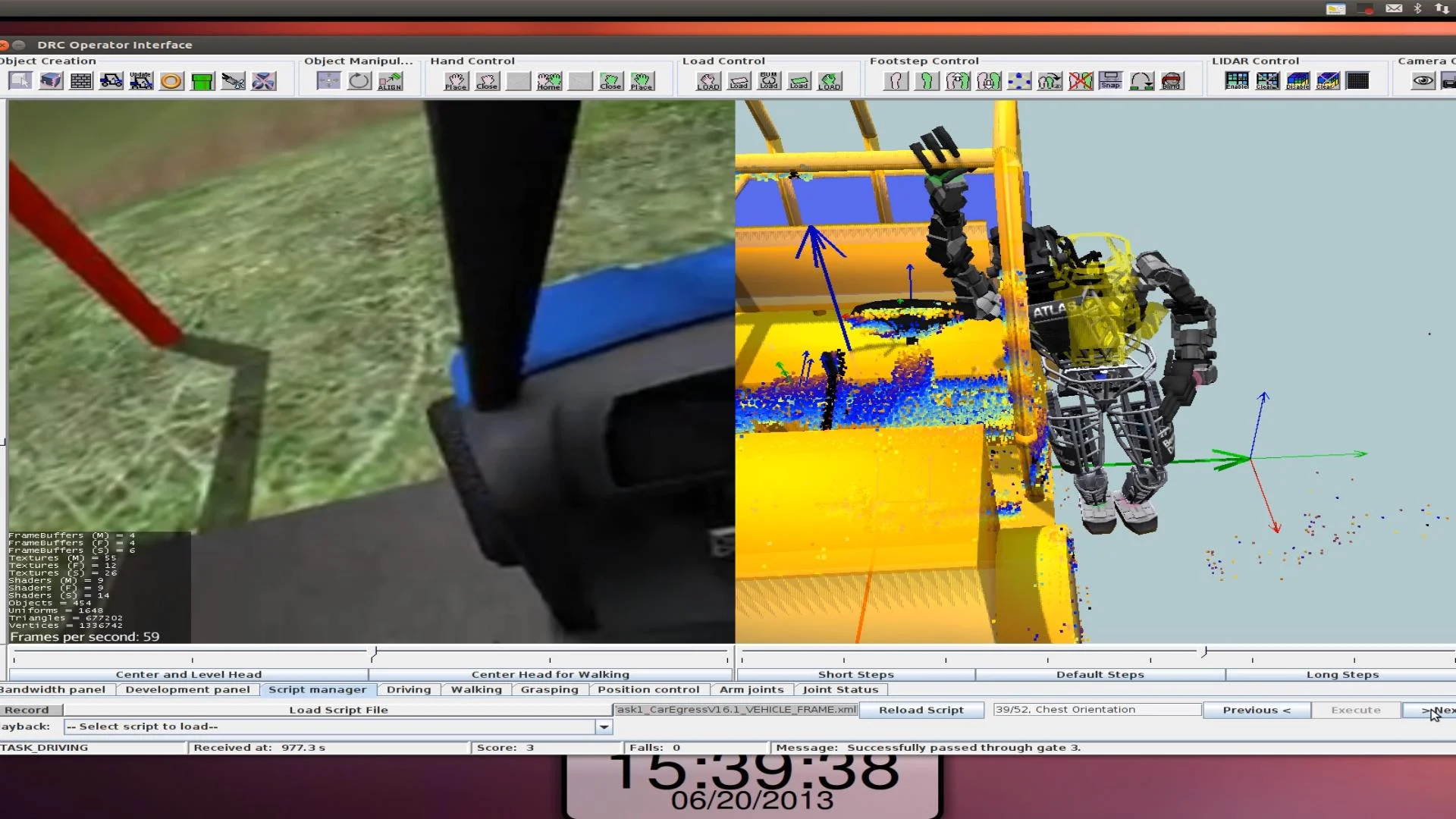Click the 39/52 Chest Orientation step field
The width and height of the screenshot is (1456, 819).
pyautogui.click(x=1097, y=710)
